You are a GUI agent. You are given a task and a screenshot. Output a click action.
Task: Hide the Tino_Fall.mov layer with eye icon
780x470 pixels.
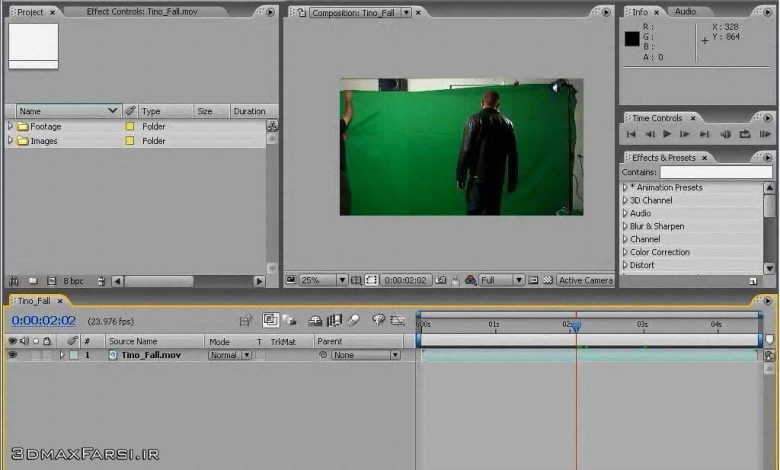[x=13, y=355]
